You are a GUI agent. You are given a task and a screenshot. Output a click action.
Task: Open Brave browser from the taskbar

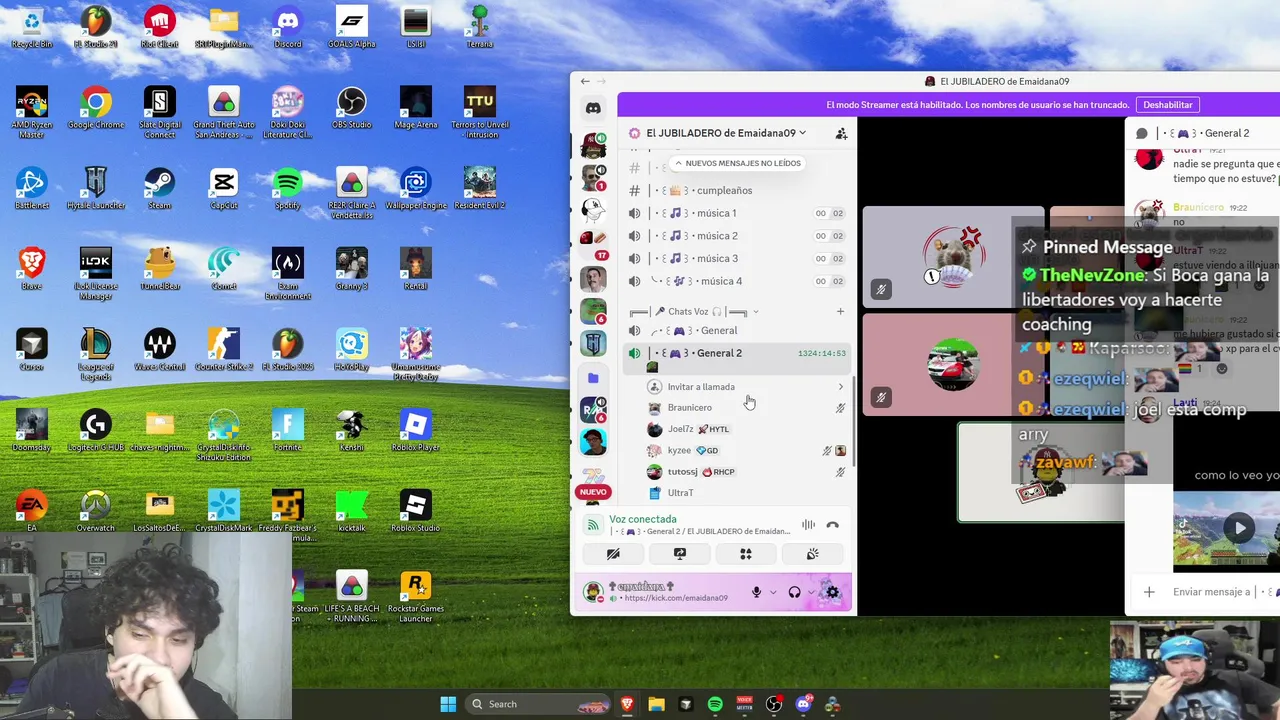click(x=627, y=704)
